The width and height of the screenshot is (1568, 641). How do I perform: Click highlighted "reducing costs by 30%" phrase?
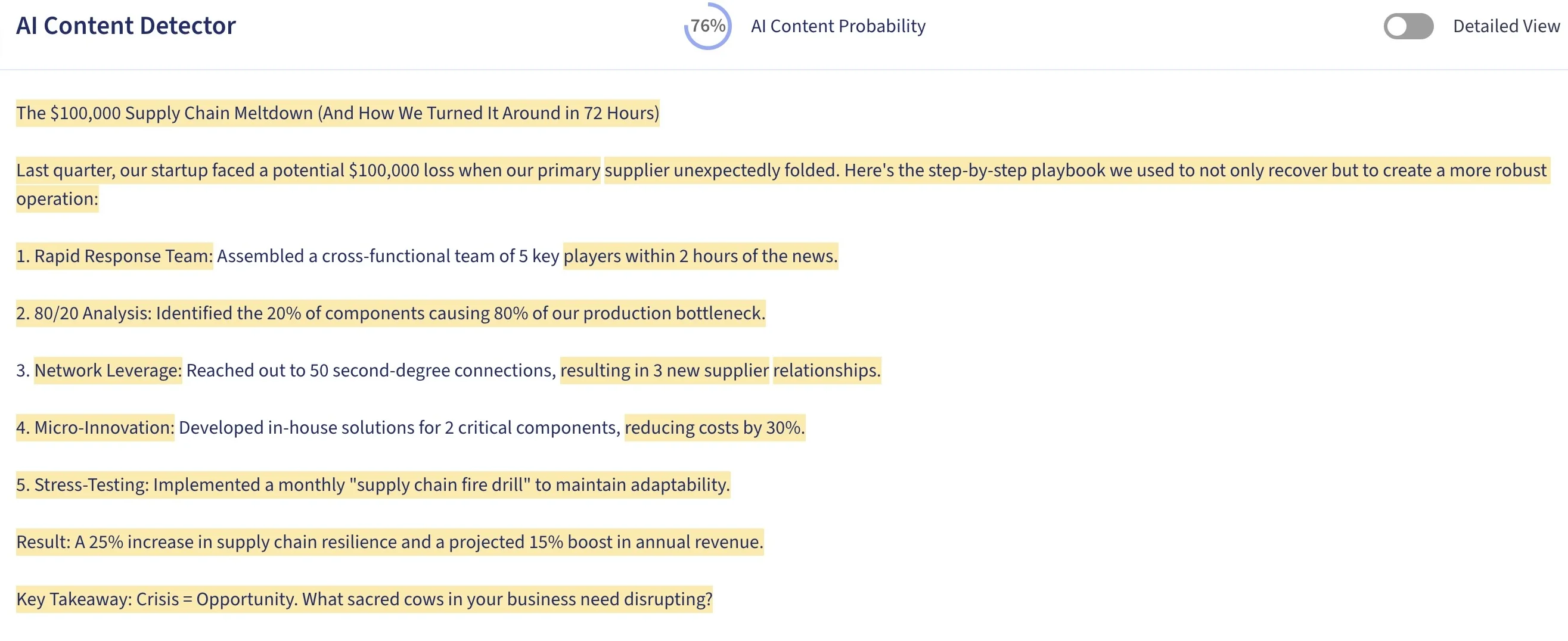click(x=715, y=428)
